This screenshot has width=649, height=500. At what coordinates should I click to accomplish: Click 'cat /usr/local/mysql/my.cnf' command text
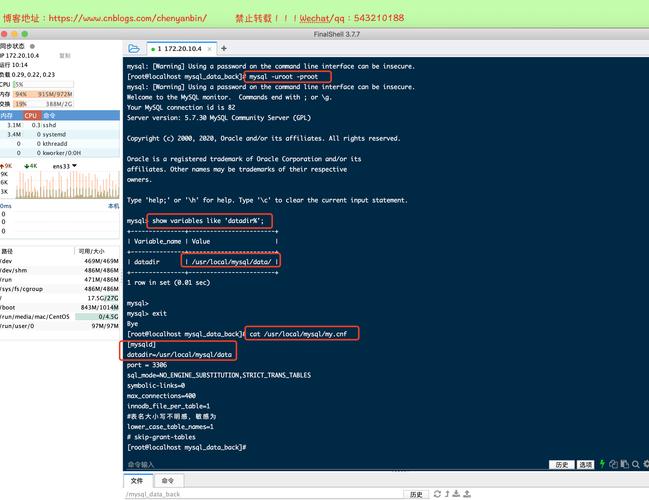point(298,334)
